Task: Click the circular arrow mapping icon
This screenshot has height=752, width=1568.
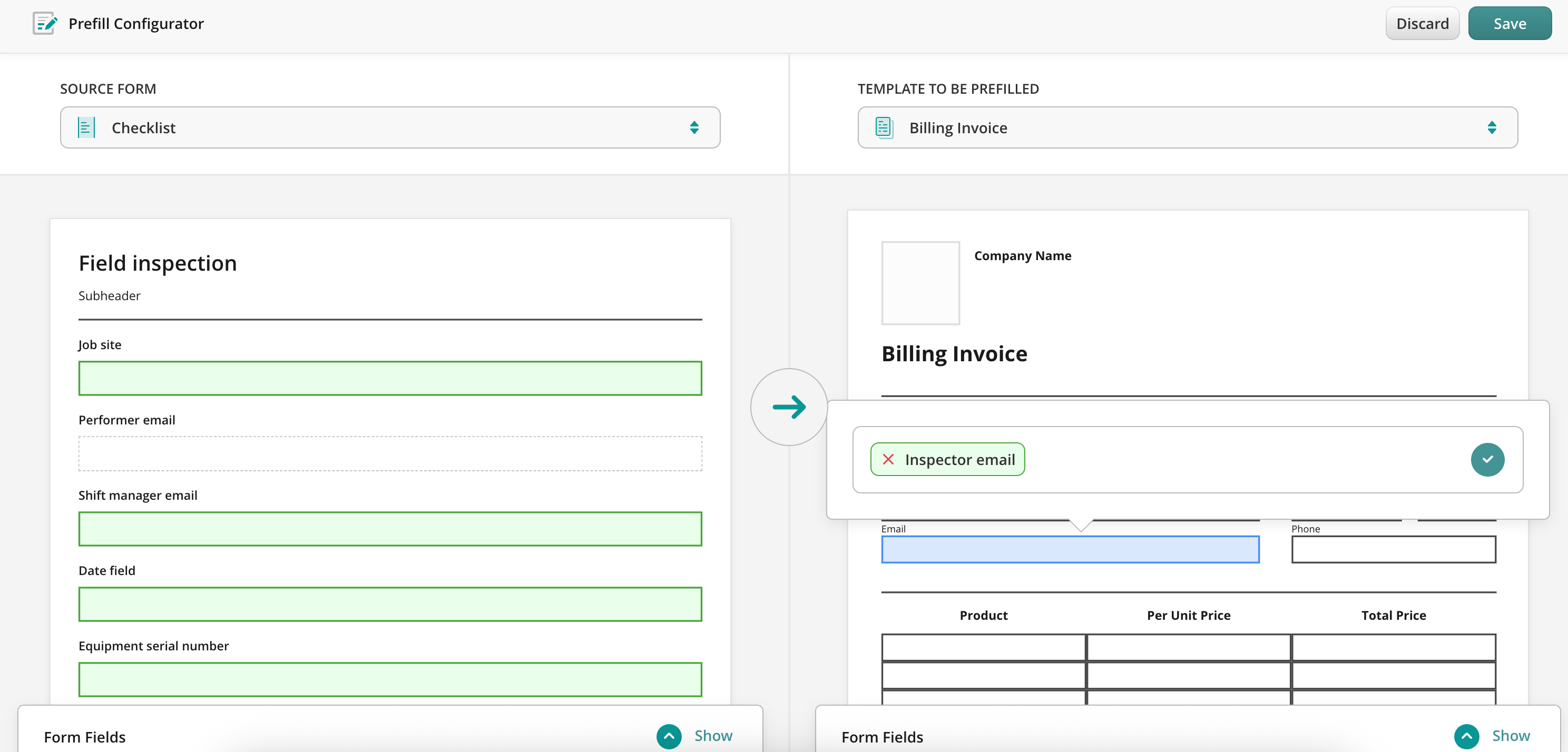Action: [x=789, y=407]
